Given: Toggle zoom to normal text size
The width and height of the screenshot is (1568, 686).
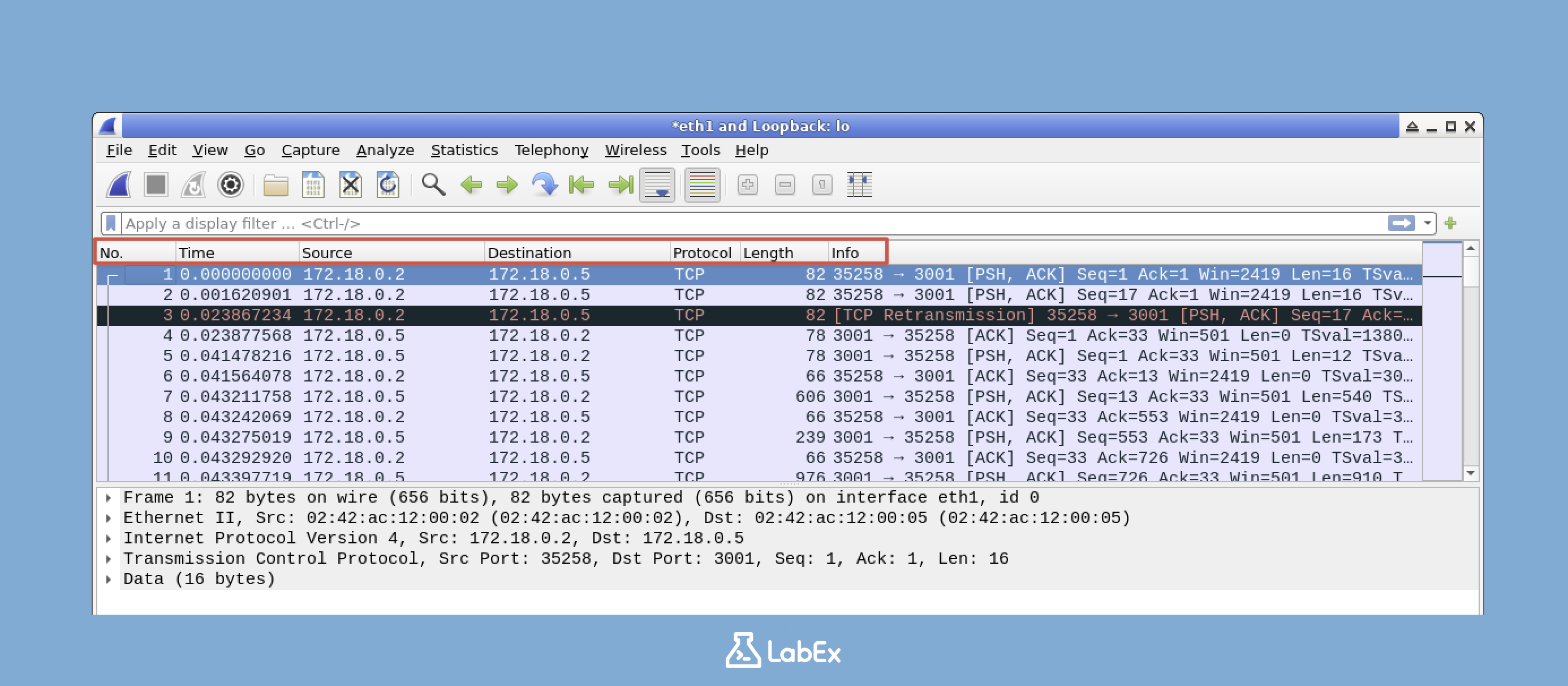Looking at the screenshot, I should click(x=822, y=185).
